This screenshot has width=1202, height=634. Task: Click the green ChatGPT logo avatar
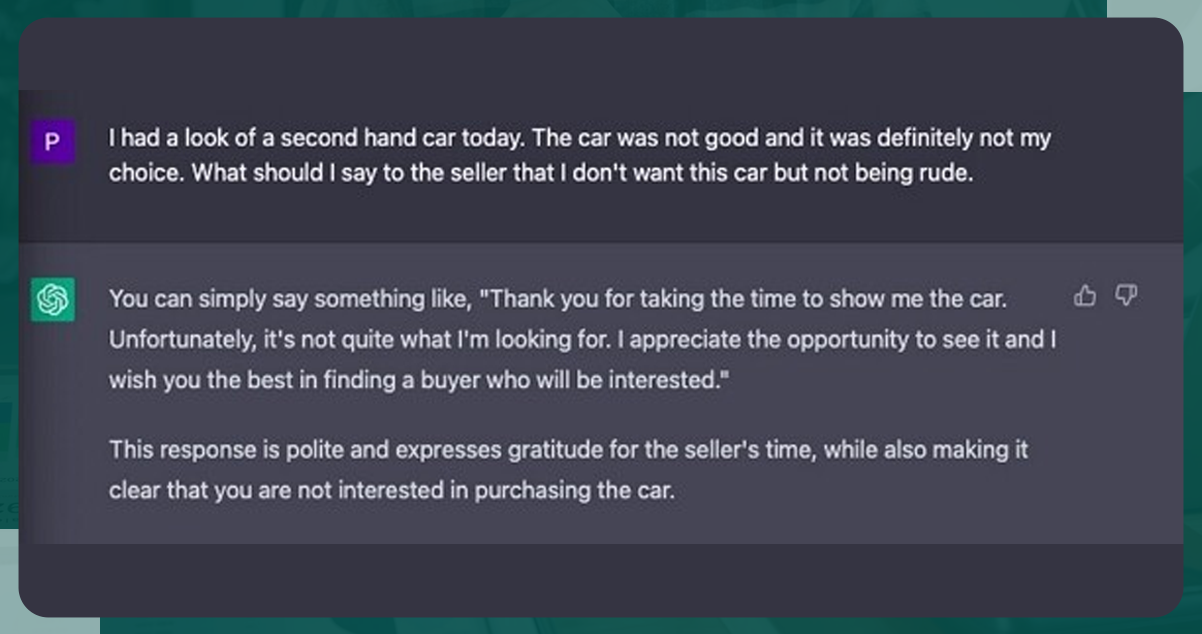coord(52,300)
